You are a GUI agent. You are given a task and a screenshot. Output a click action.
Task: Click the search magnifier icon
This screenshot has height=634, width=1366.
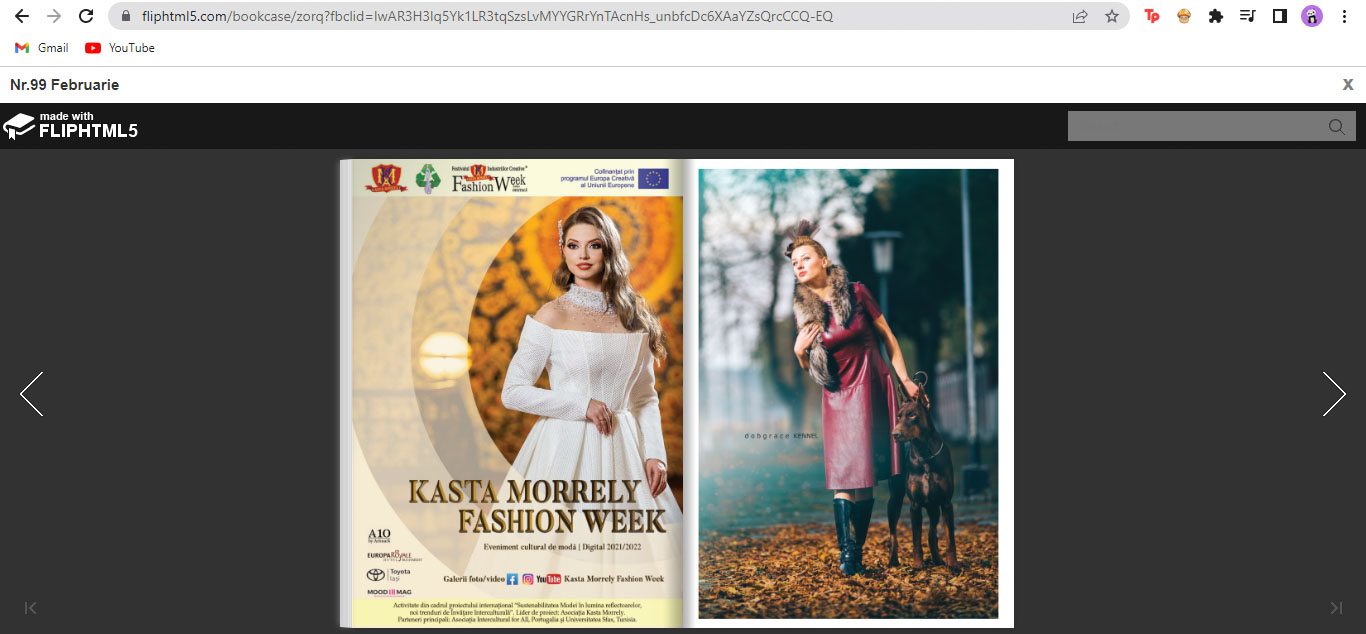pyautogui.click(x=1337, y=127)
